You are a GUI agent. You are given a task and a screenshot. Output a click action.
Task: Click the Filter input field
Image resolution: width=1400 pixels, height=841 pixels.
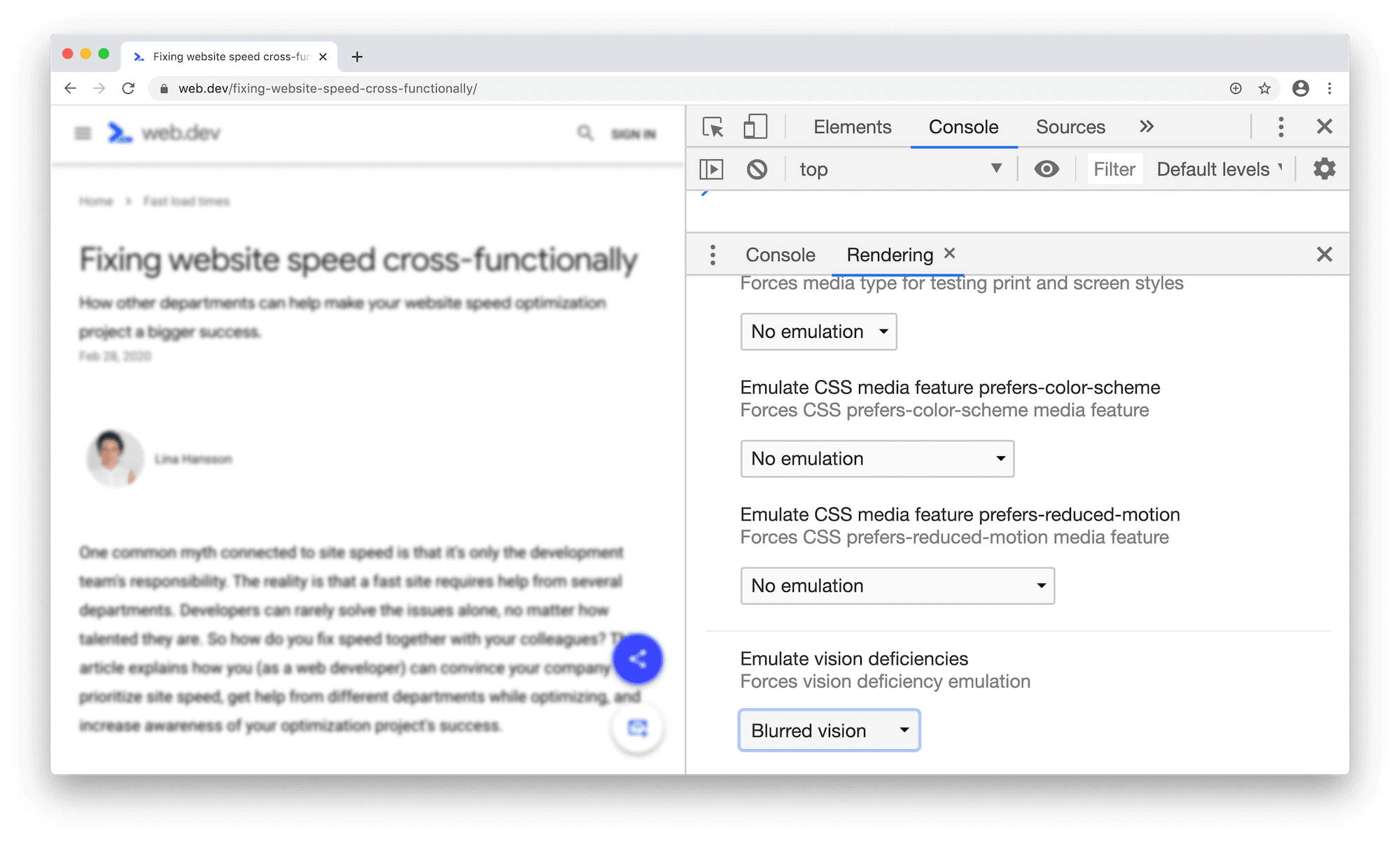[x=1113, y=168]
